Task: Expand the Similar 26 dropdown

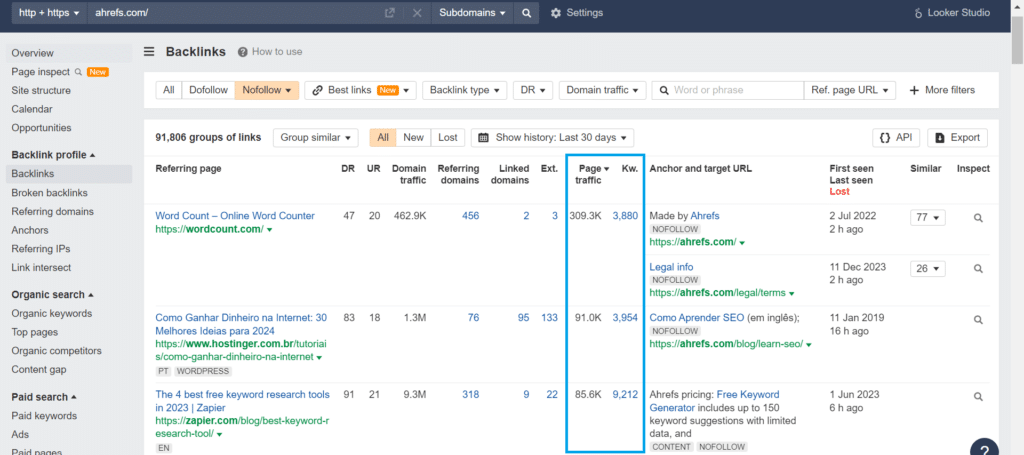Action: [x=927, y=268]
